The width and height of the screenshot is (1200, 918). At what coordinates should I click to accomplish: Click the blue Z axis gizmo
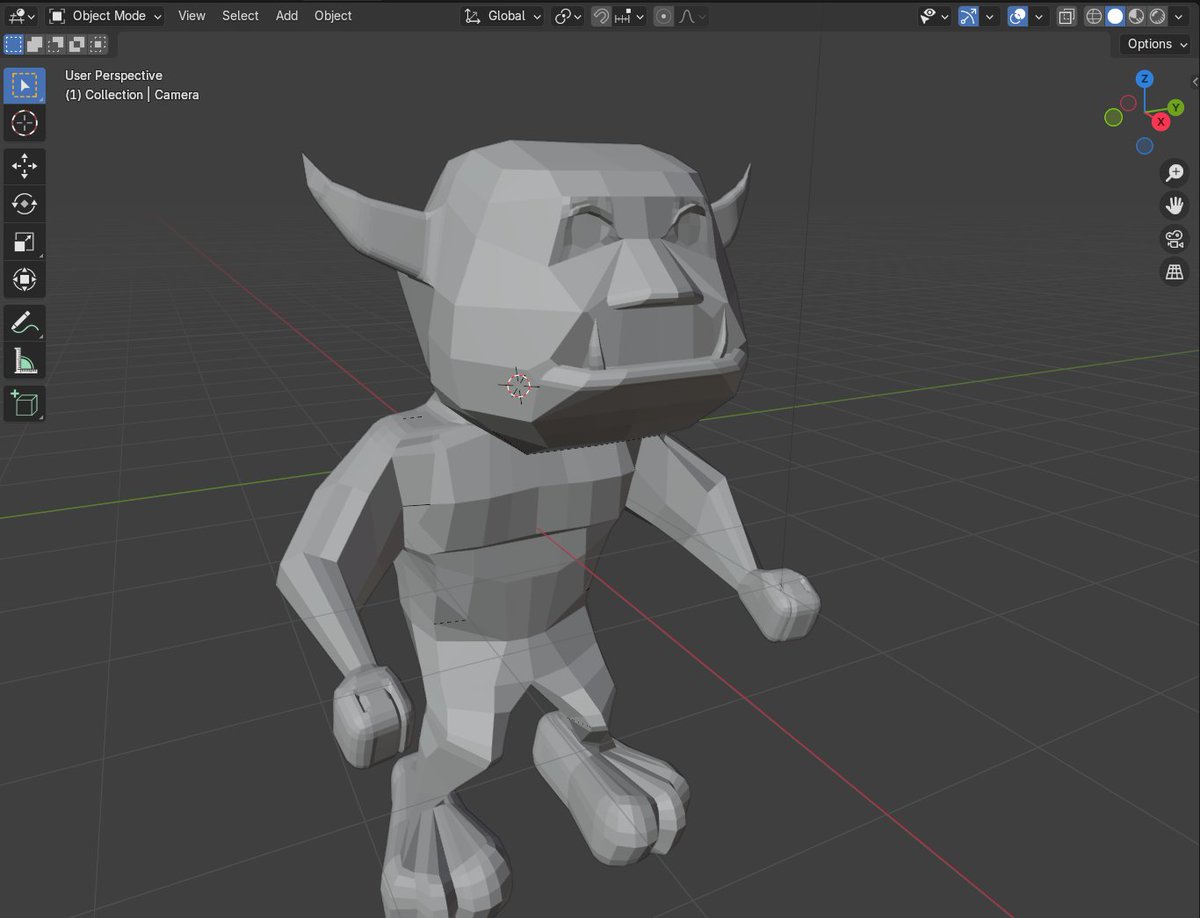pos(1145,79)
